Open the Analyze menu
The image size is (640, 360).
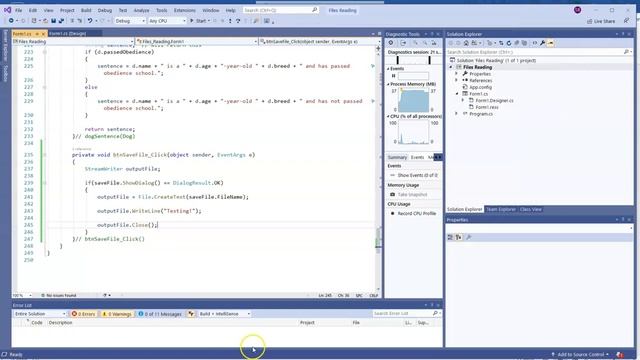[x=141, y=10]
